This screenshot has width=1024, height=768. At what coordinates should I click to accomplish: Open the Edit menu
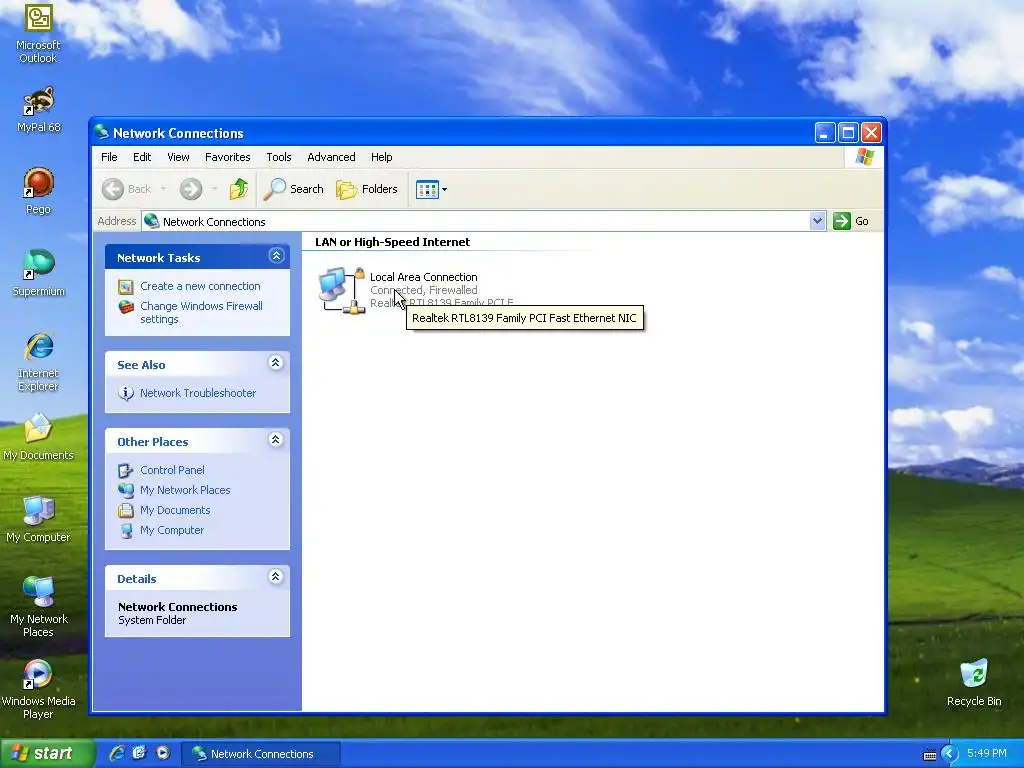(142, 157)
